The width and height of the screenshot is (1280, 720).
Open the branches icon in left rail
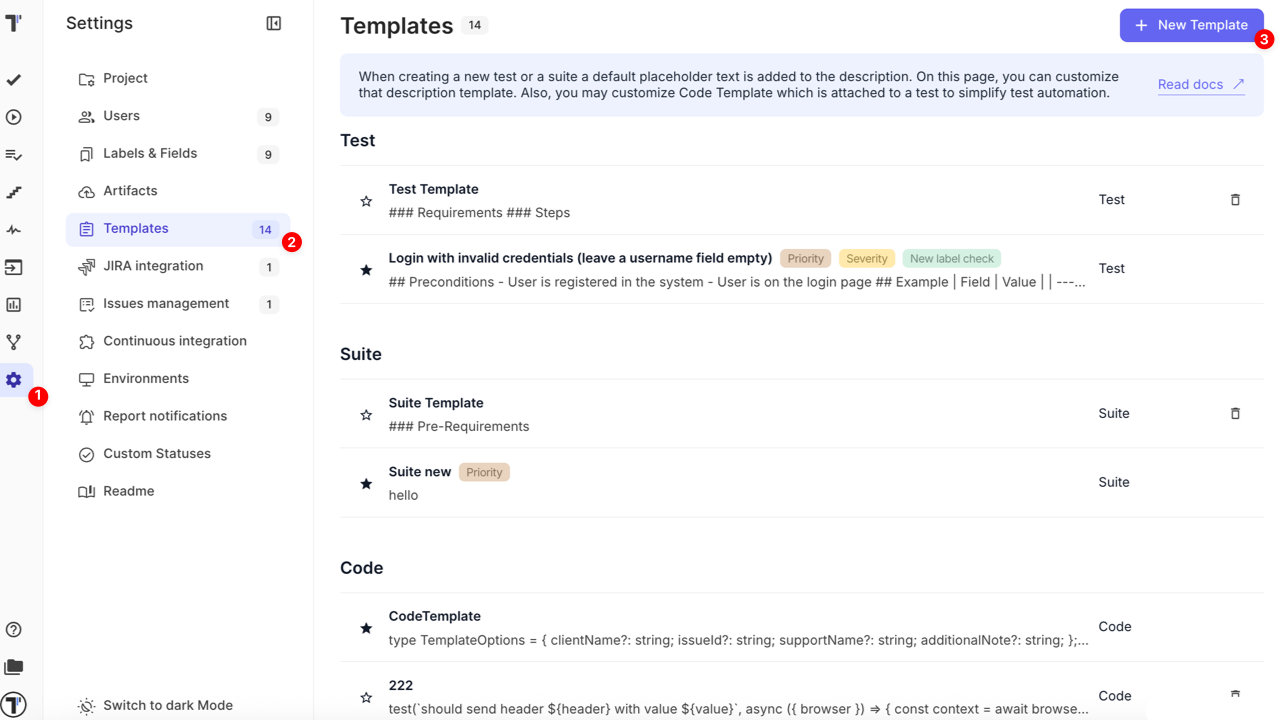pyautogui.click(x=14, y=342)
